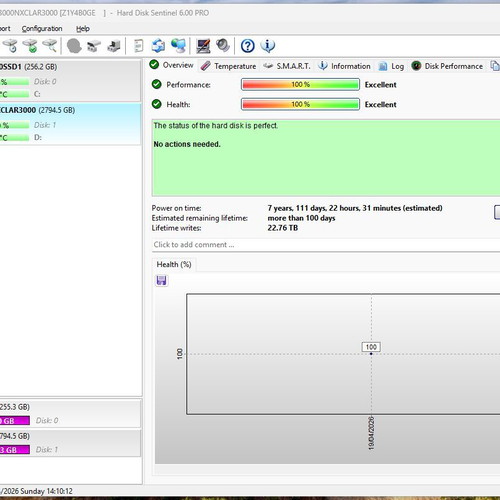This screenshot has height=500, width=500.
Task: Click the 22.76 TB lifetime writes value
Action: [x=282, y=228]
